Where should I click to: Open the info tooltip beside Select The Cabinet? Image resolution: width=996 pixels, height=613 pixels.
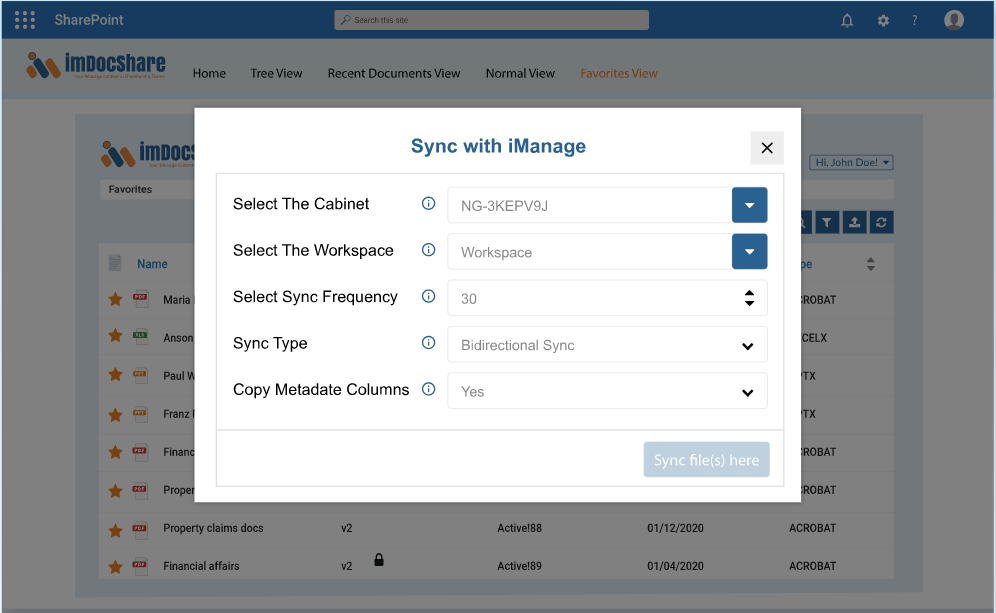coord(428,203)
